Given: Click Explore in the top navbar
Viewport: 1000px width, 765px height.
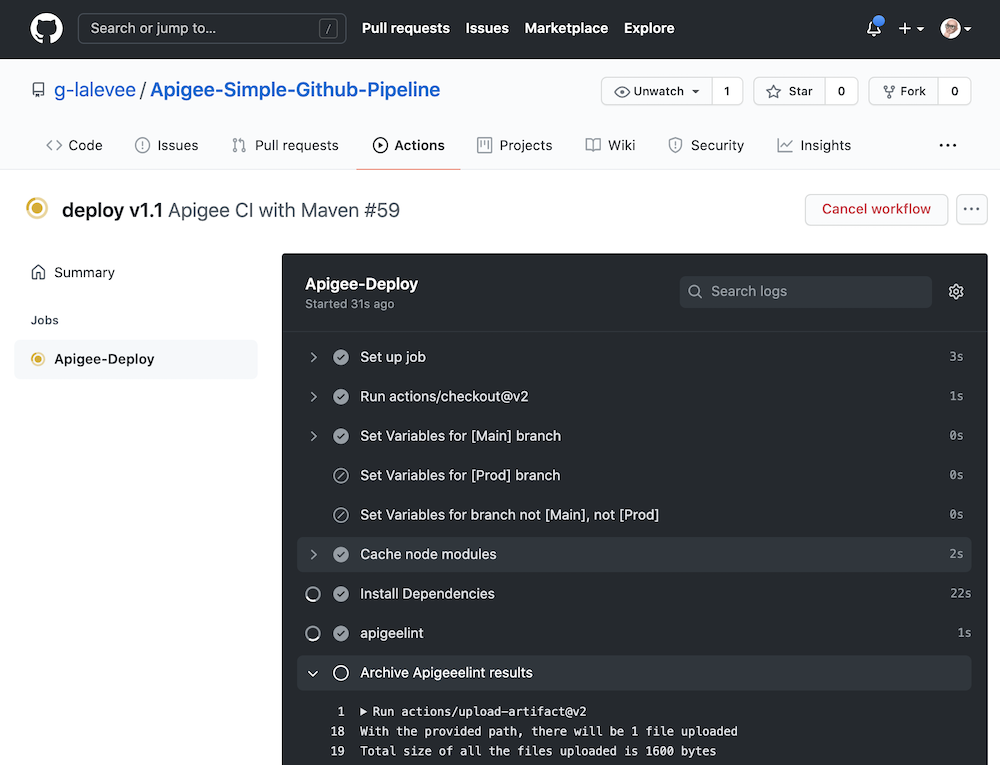Looking at the screenshot, I should pos(649,28).
